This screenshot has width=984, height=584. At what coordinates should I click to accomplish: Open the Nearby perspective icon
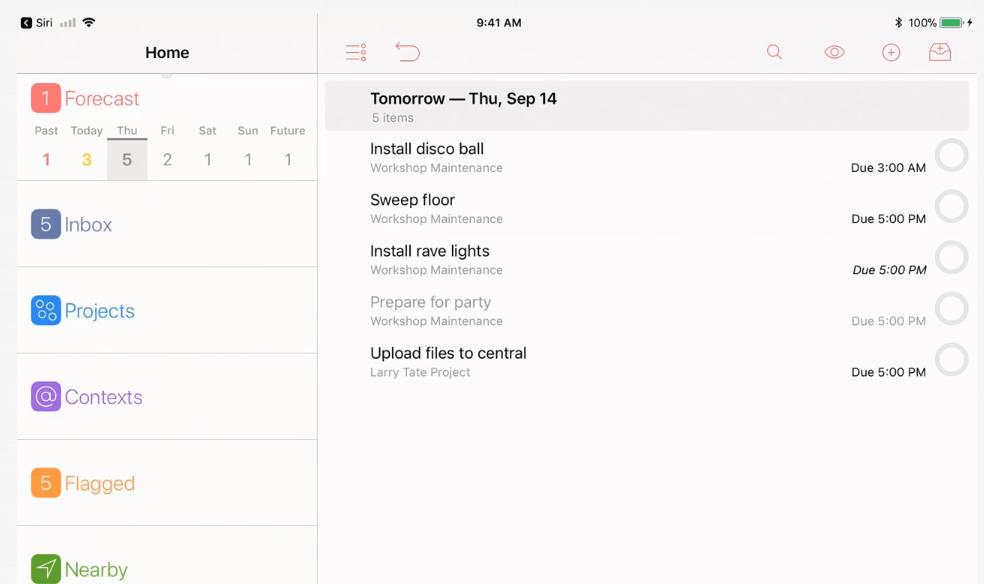45,569
